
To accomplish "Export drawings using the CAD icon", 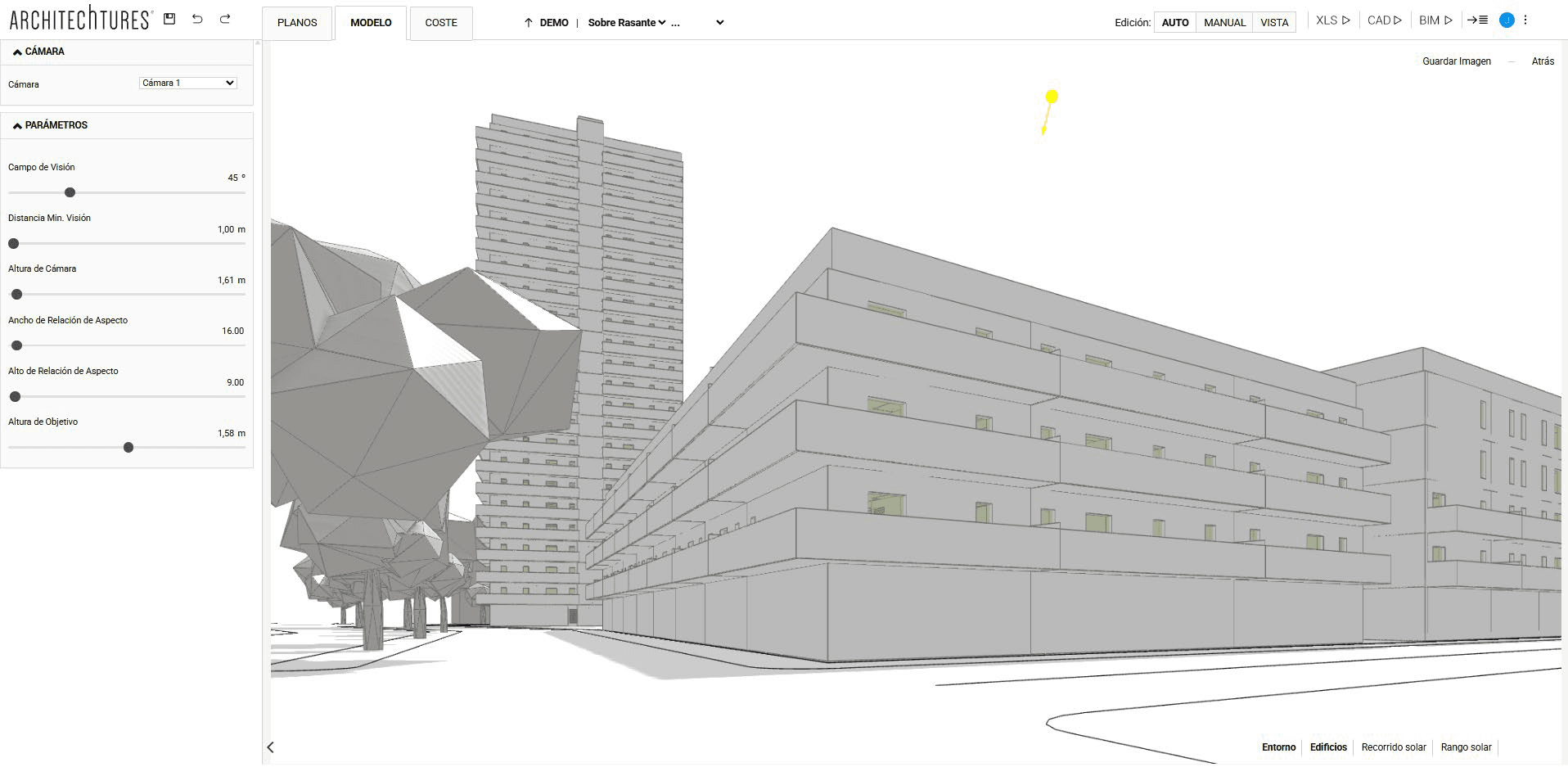I will [x=1384, y=20].
